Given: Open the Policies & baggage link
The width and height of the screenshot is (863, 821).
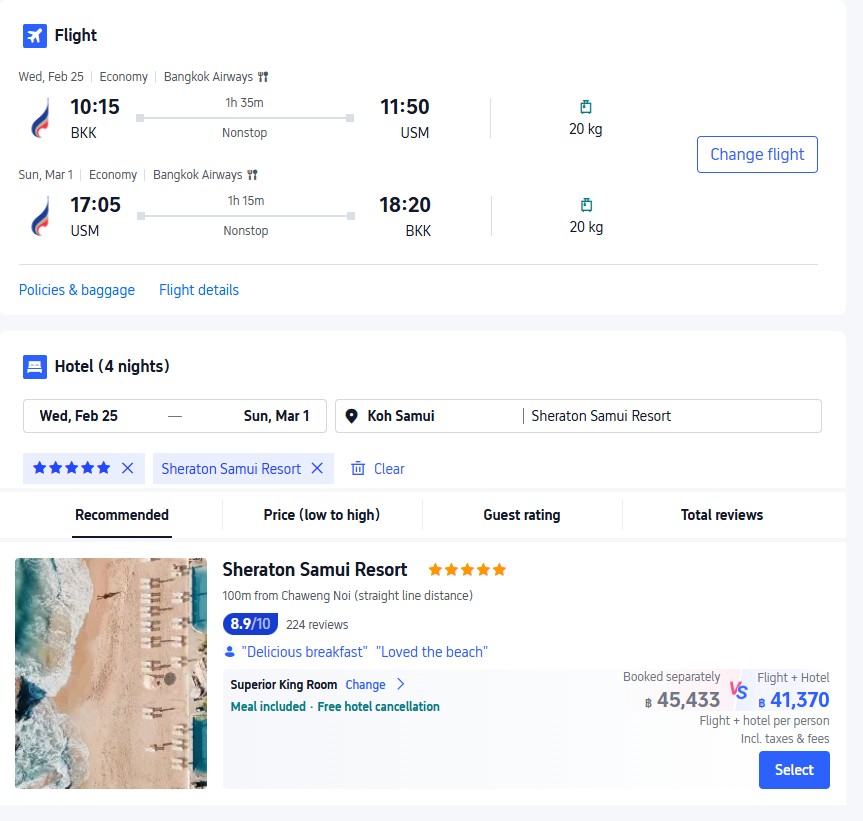Looking at the screenshot, I should pyautogui.click(x=77, y=290).
